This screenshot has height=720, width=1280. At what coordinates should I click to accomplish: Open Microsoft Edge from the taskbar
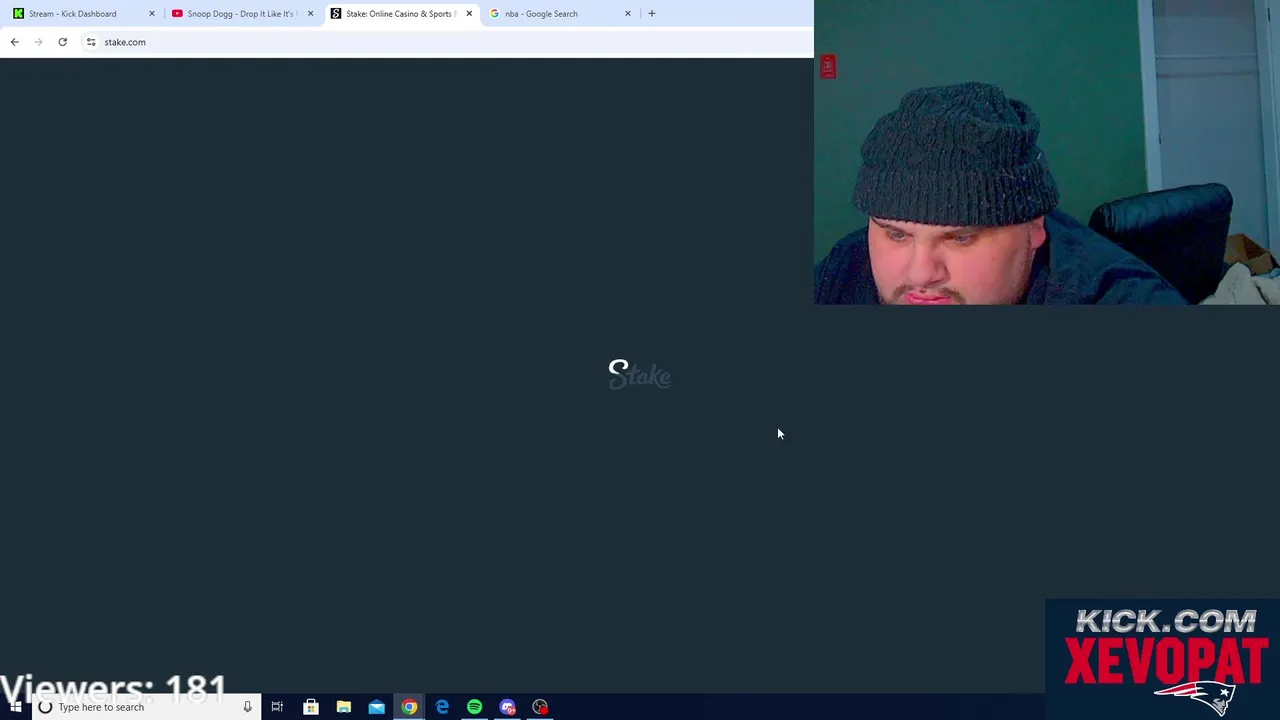coord(442,707)
